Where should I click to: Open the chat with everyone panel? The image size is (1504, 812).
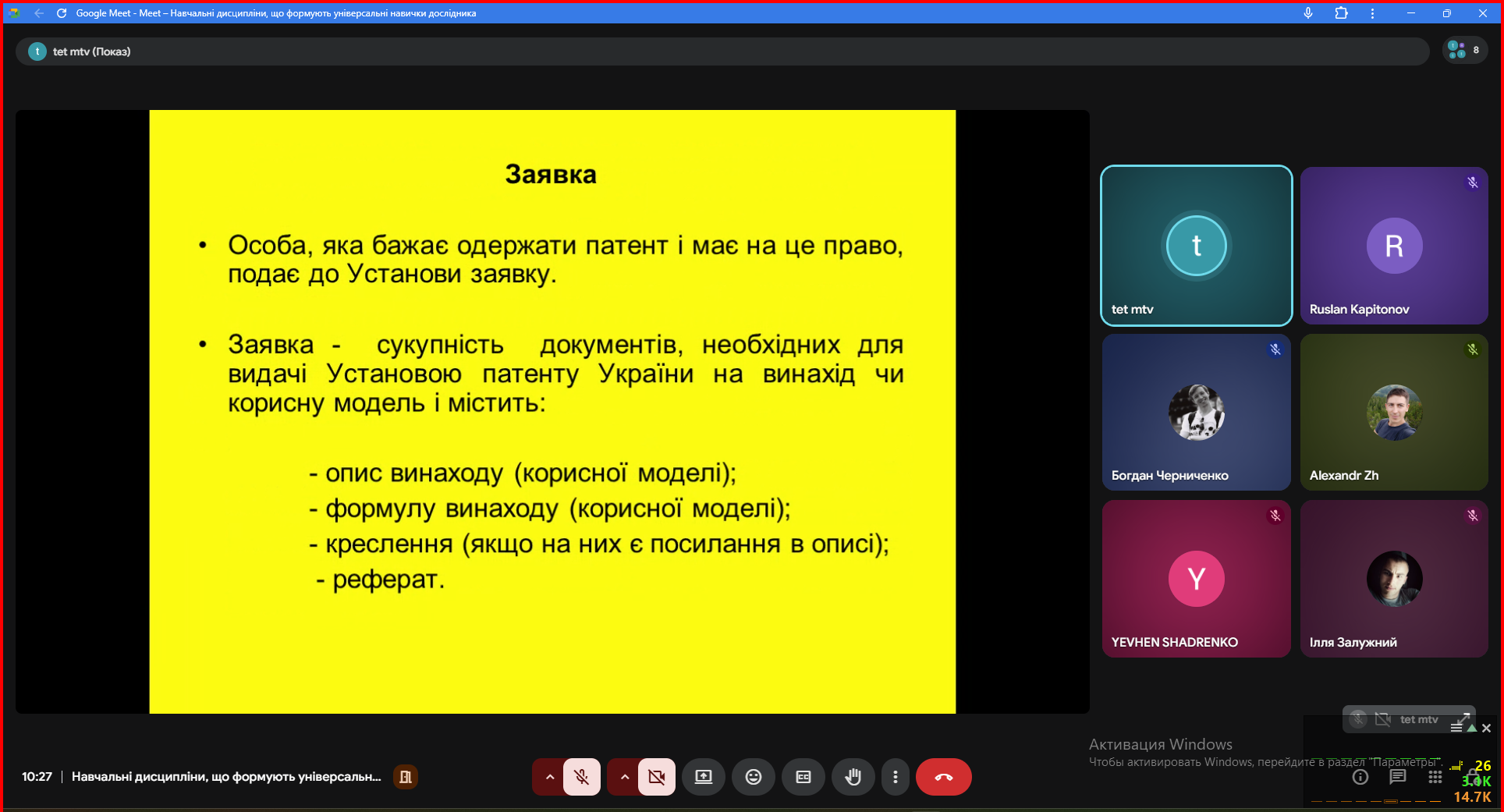[x=1398, y=777]
